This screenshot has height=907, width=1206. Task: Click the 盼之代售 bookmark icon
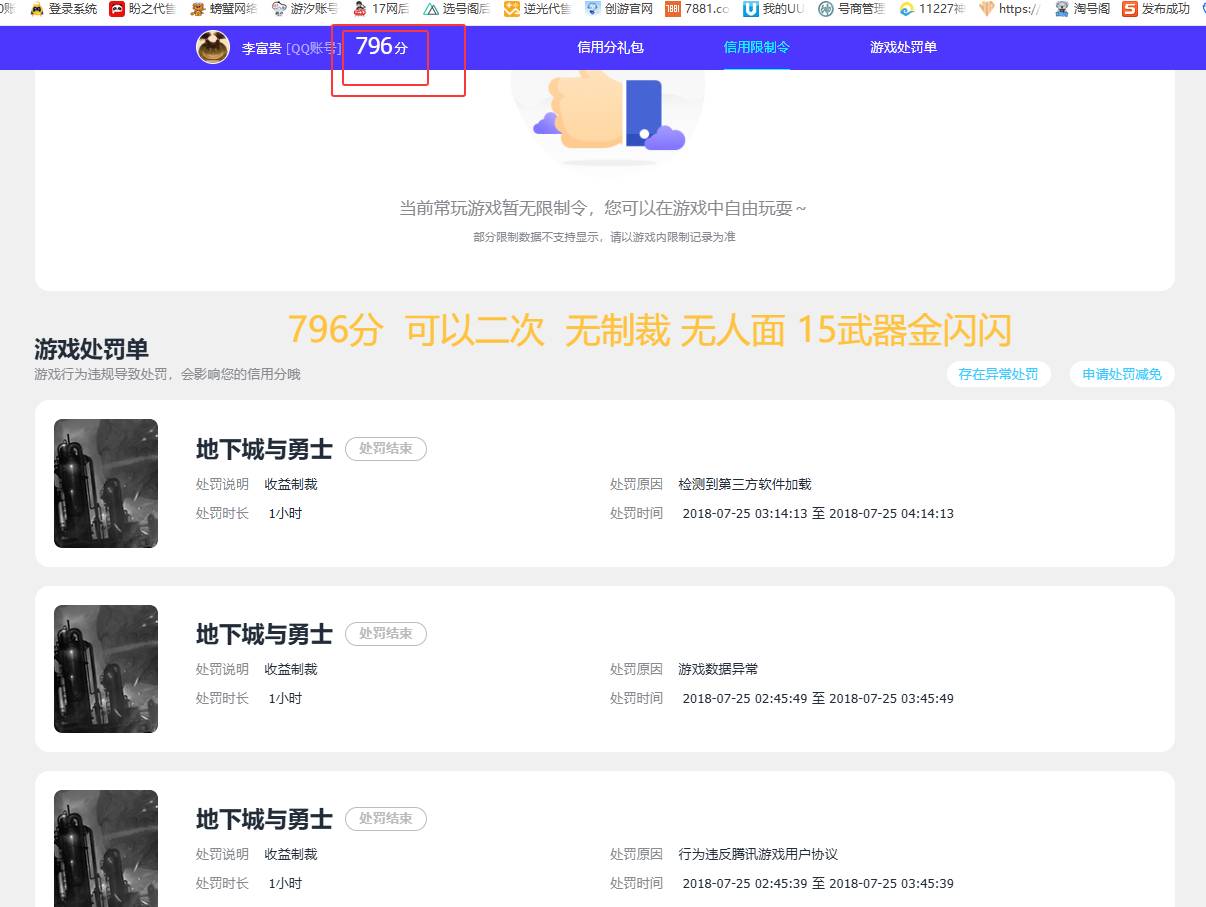pyautogui.click(x=119, y=9)
